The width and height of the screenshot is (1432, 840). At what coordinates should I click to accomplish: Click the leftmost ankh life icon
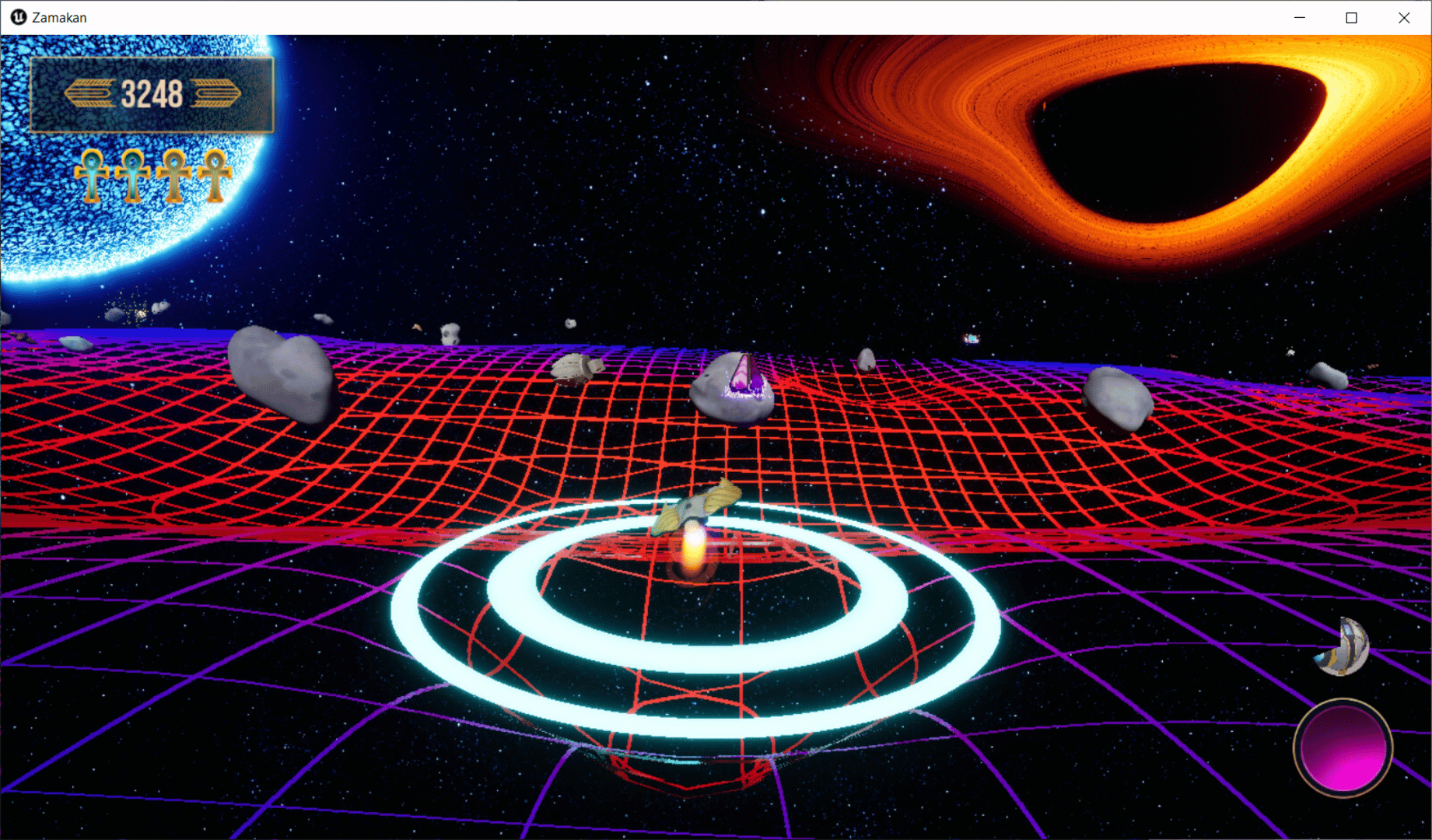coord(92,176)
